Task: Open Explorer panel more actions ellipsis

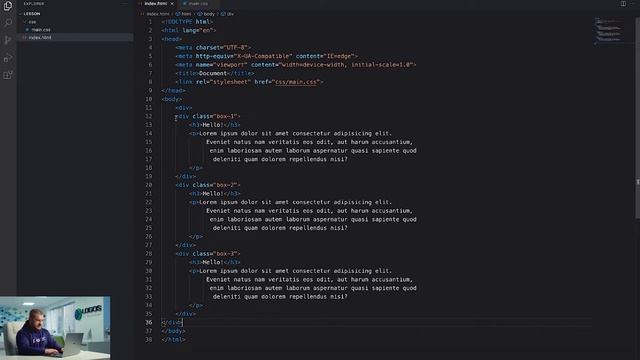Action: point(124,4)
